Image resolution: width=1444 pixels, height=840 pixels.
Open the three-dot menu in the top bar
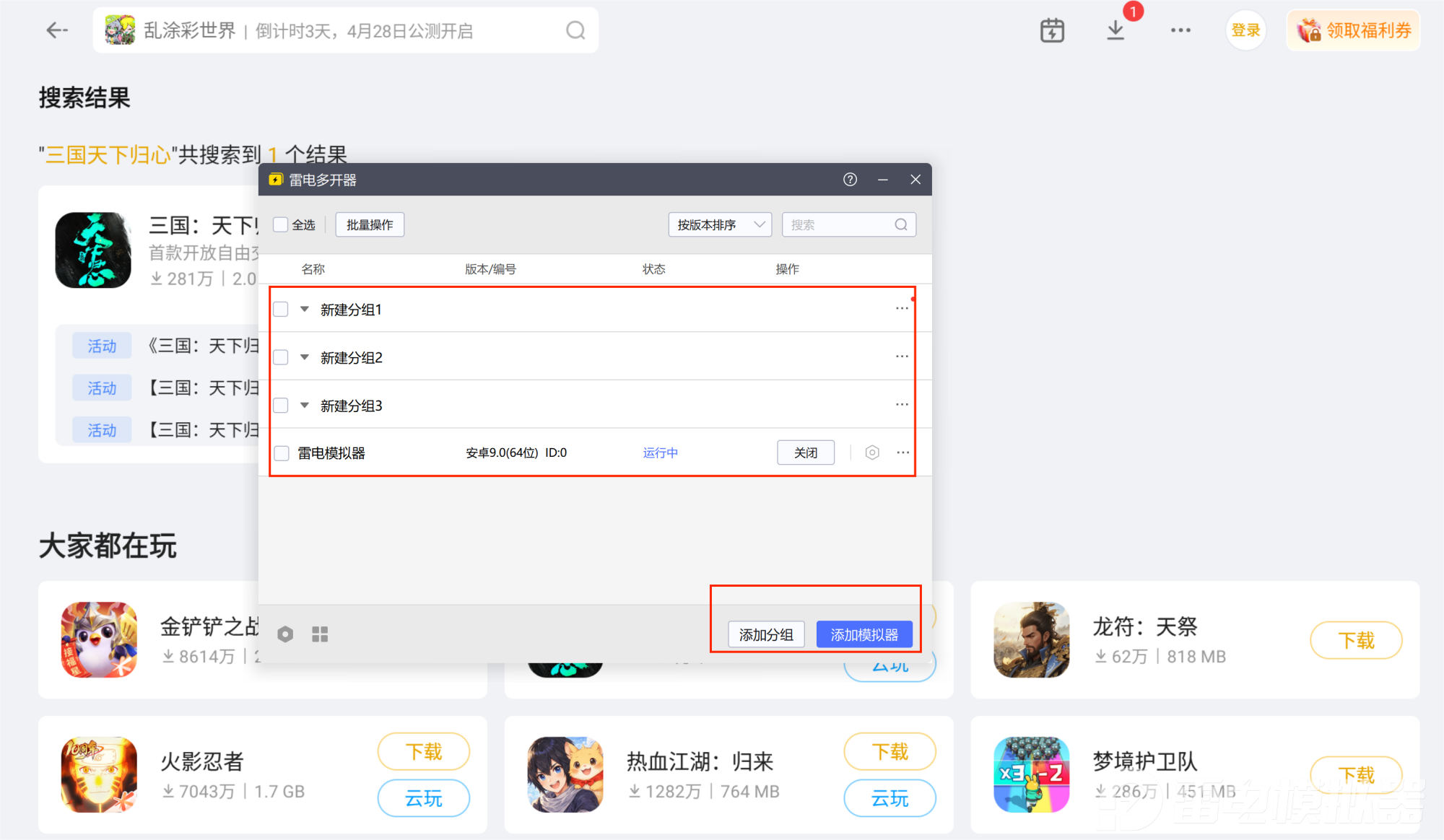coord(1180,30)
